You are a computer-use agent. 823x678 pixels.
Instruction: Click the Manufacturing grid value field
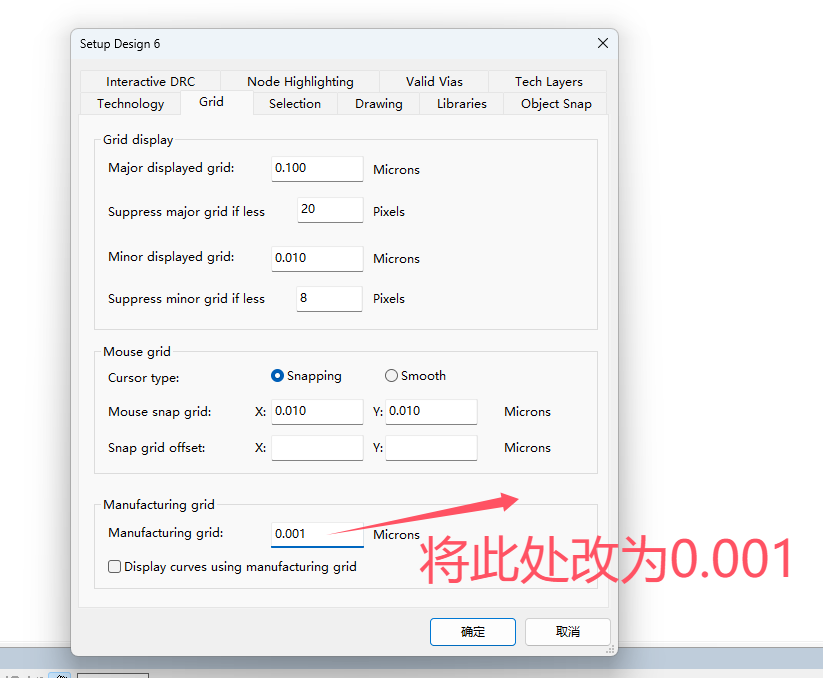[x=317, y=535]
